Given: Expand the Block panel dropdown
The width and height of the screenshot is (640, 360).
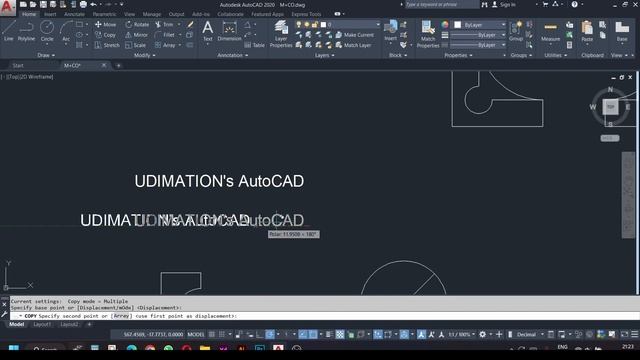Looking at the screenshot, I should 398,55.
